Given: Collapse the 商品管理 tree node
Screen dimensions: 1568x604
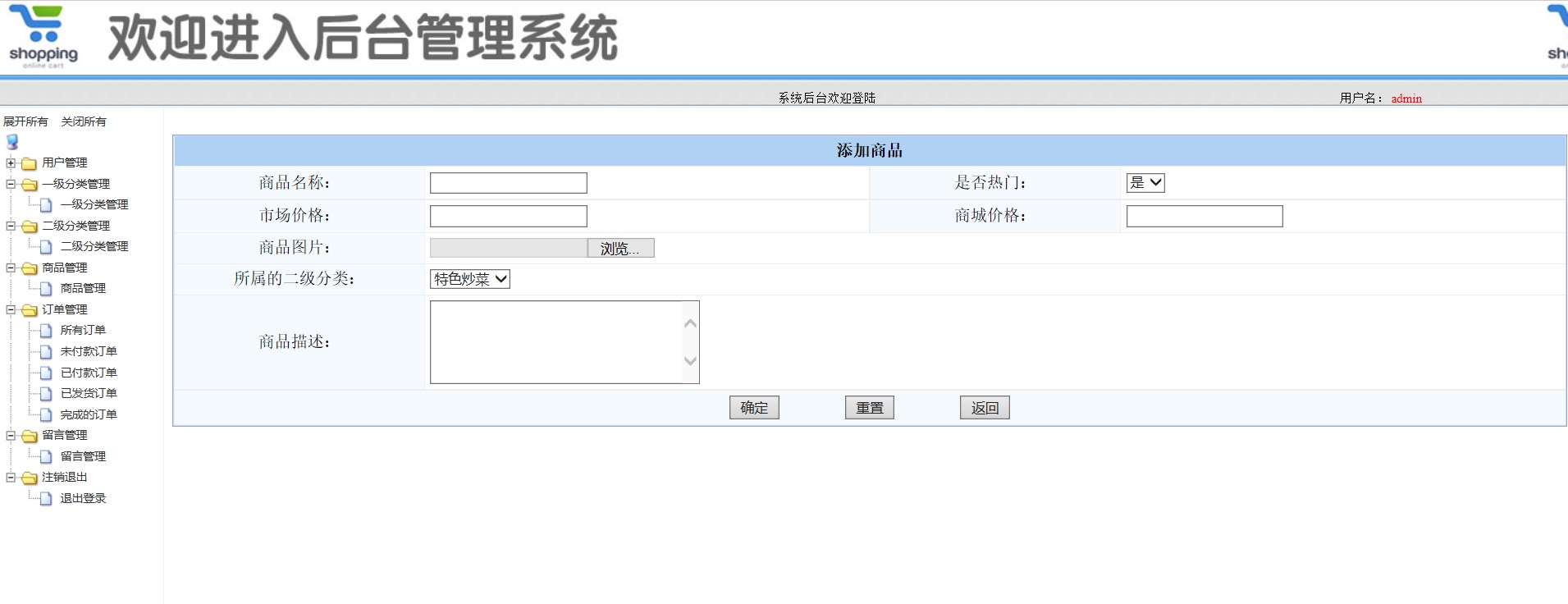Looking at the screenshot, I should (x=11, y=268).
